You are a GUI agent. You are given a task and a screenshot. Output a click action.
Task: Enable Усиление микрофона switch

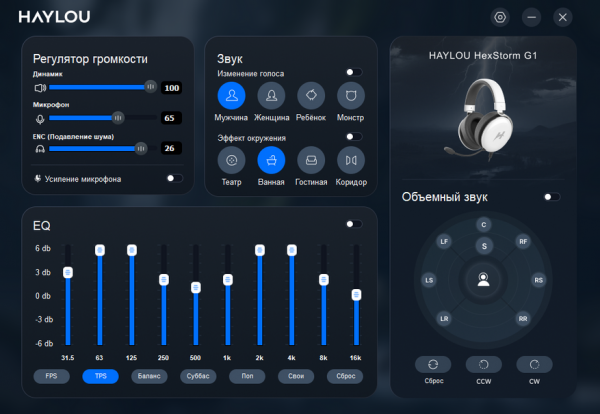click(175, 178)
